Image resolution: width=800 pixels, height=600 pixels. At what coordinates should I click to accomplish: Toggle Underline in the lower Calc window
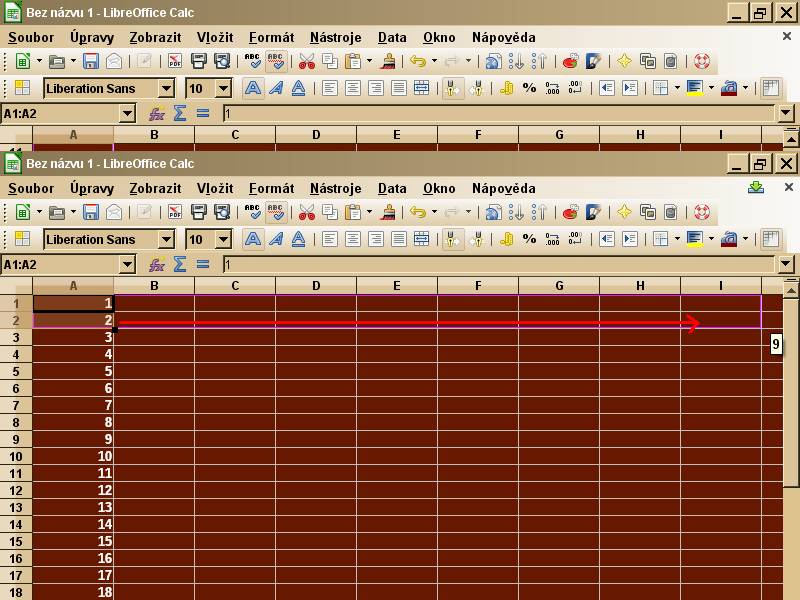(x=298, y=239)
